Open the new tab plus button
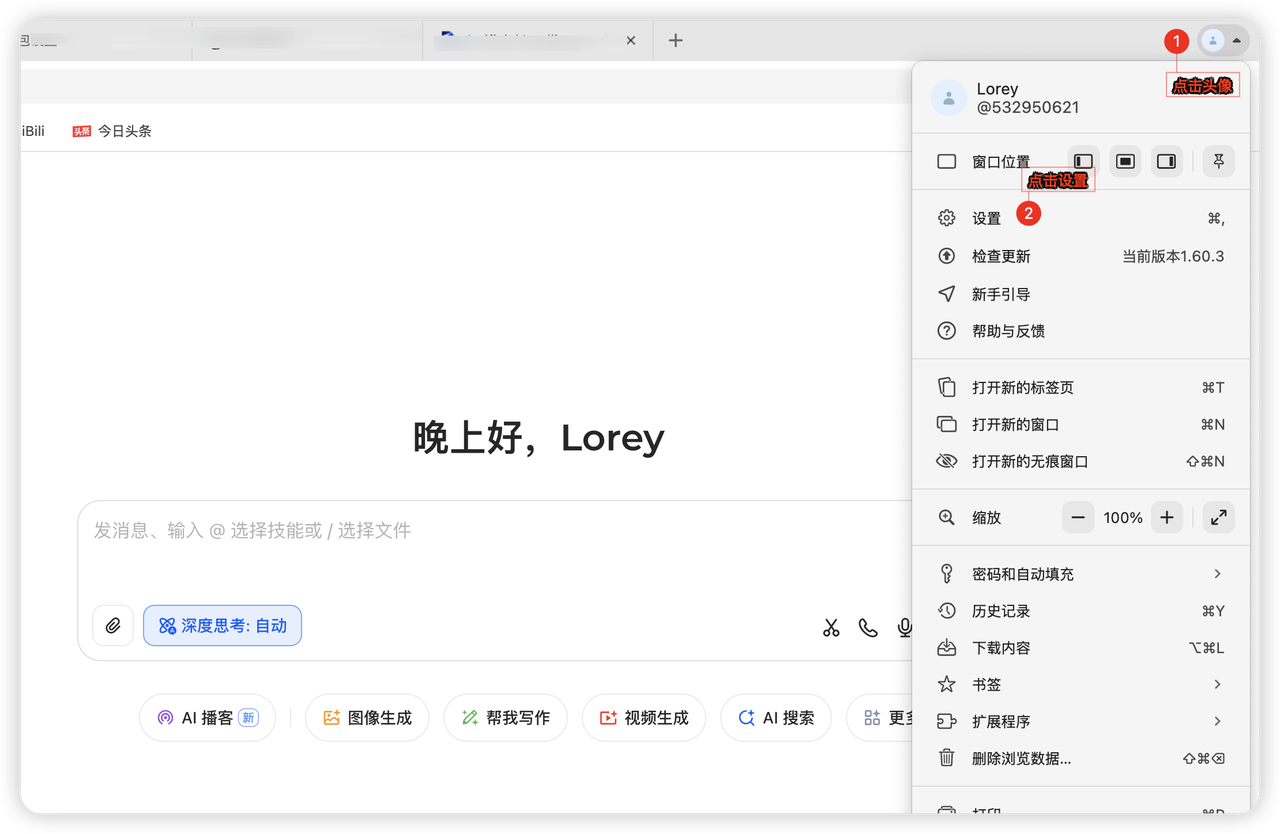The height and width of the screenshot is (834, 1280). coord(676,41)
